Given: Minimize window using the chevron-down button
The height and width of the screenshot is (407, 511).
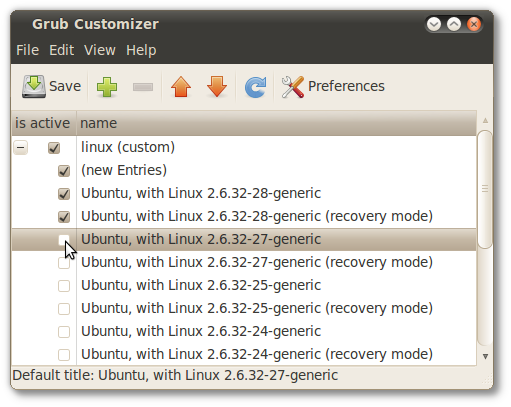Looking at the screenshot, I should (x=434, y=24).
